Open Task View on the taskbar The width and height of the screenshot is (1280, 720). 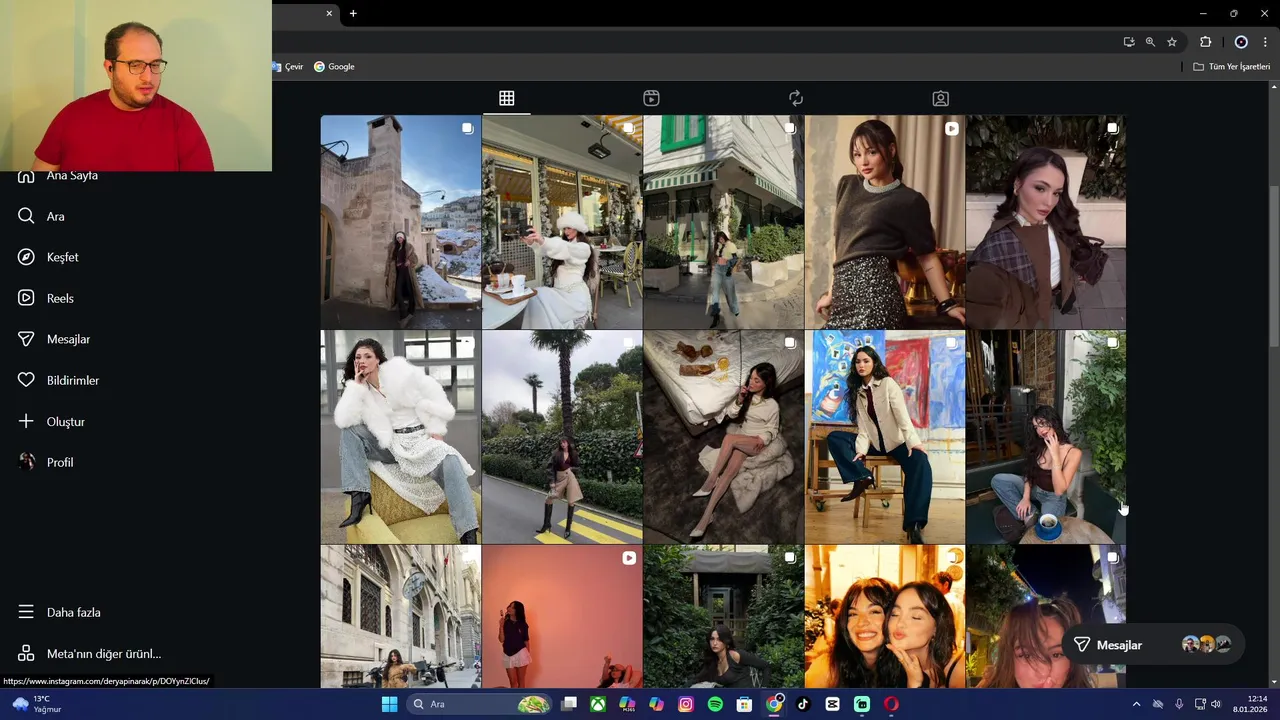click(569, 704)
